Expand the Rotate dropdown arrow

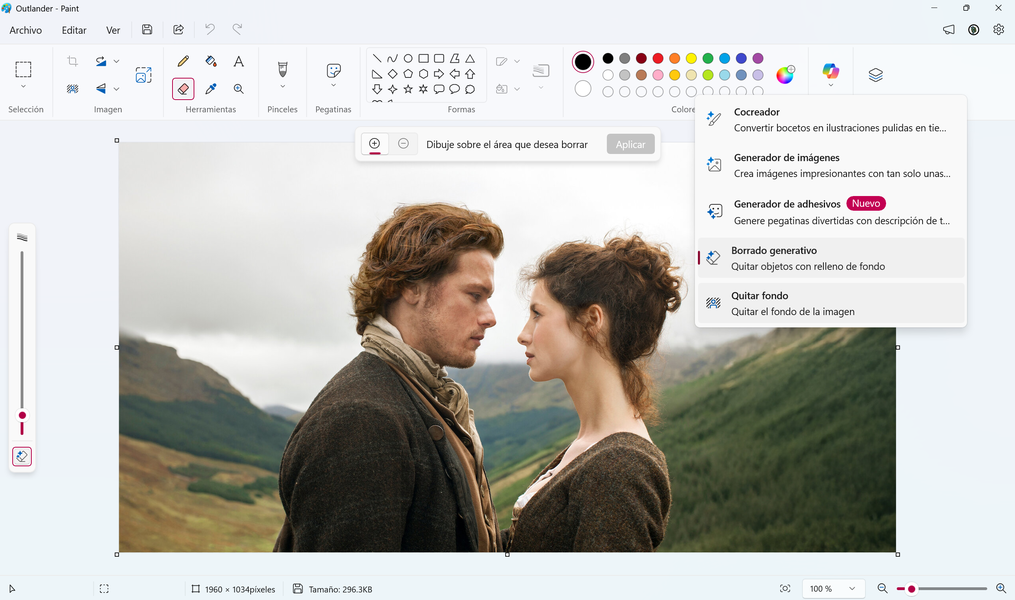pyautogui.click(x=117, y=61)
